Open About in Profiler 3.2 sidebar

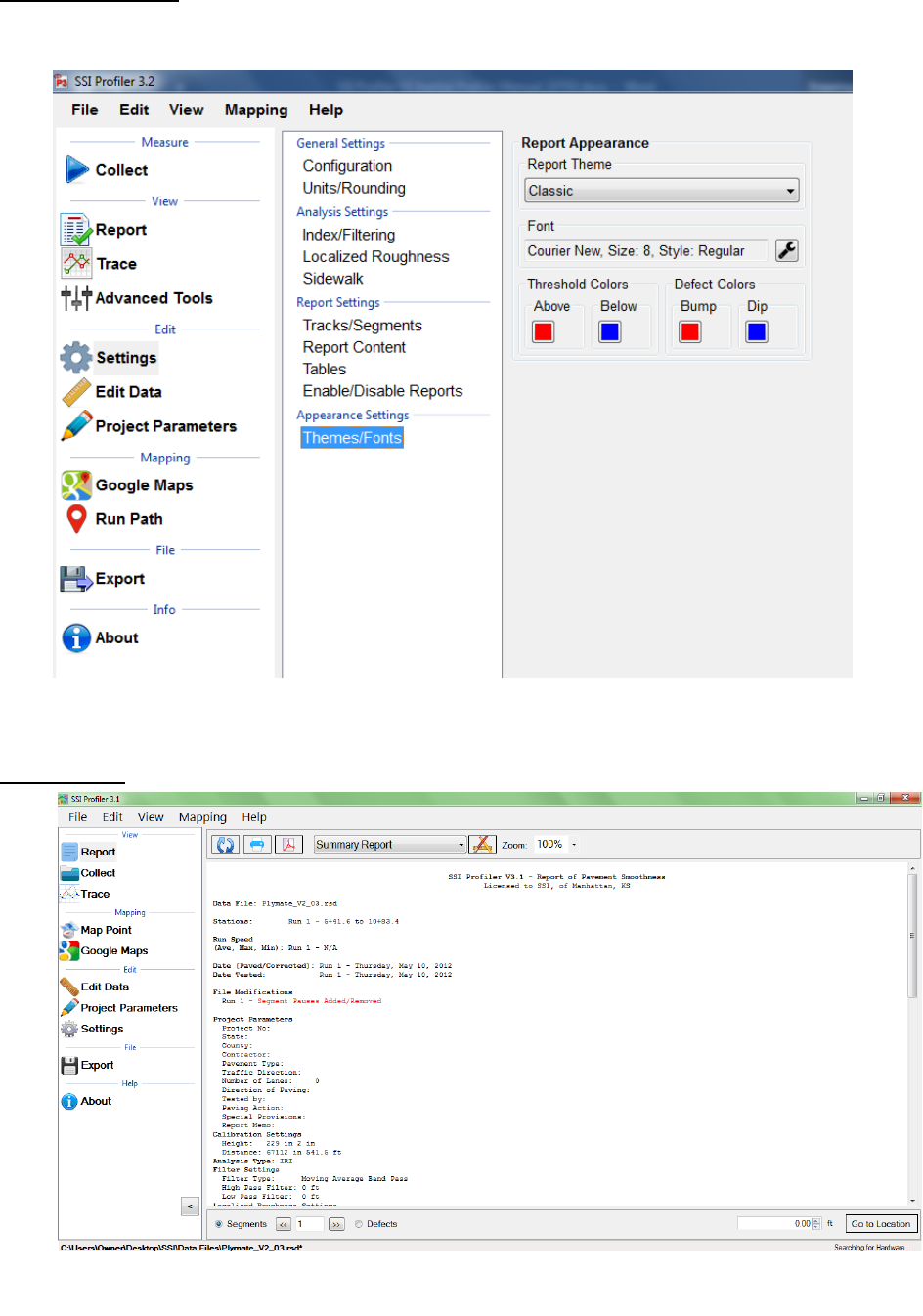click(101, 638)
